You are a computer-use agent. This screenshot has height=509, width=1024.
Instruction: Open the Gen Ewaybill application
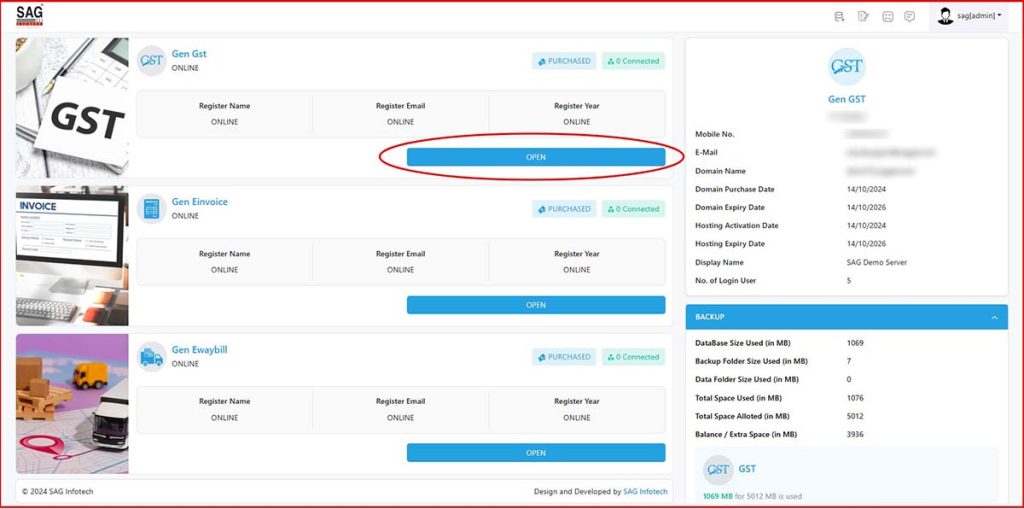tap(536, 453)
